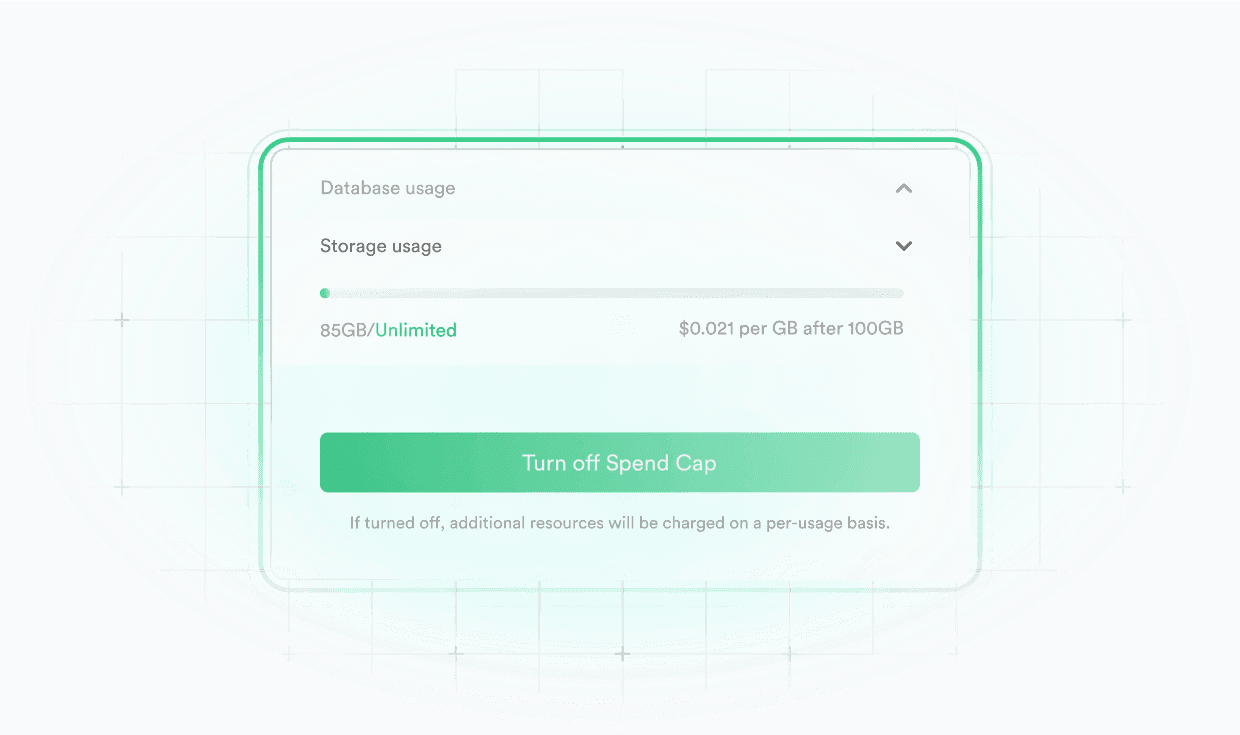This screenshot has width=1240, height=735.
Task: Click the down chevron beside Storage usage
Action: coord(904,246)
